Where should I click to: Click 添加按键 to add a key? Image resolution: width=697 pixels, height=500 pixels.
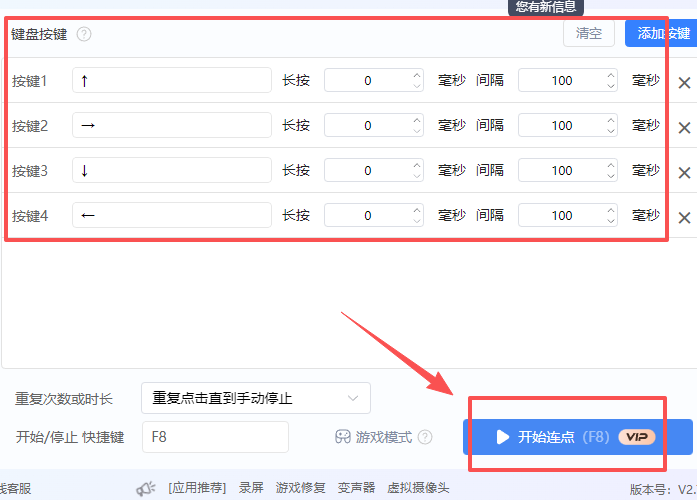pos(660,33)
